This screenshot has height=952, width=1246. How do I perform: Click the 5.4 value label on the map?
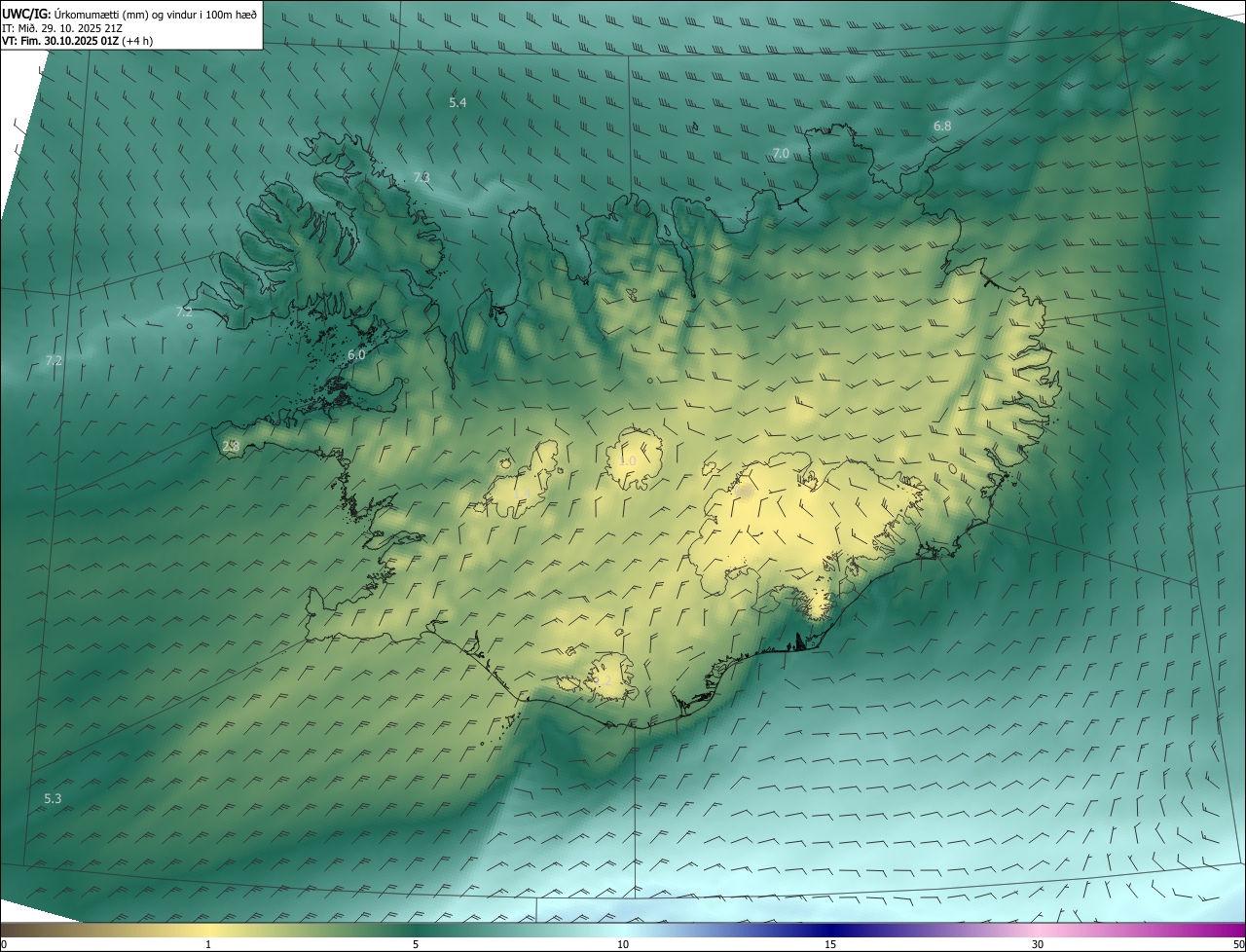click(x=458, y=103)
